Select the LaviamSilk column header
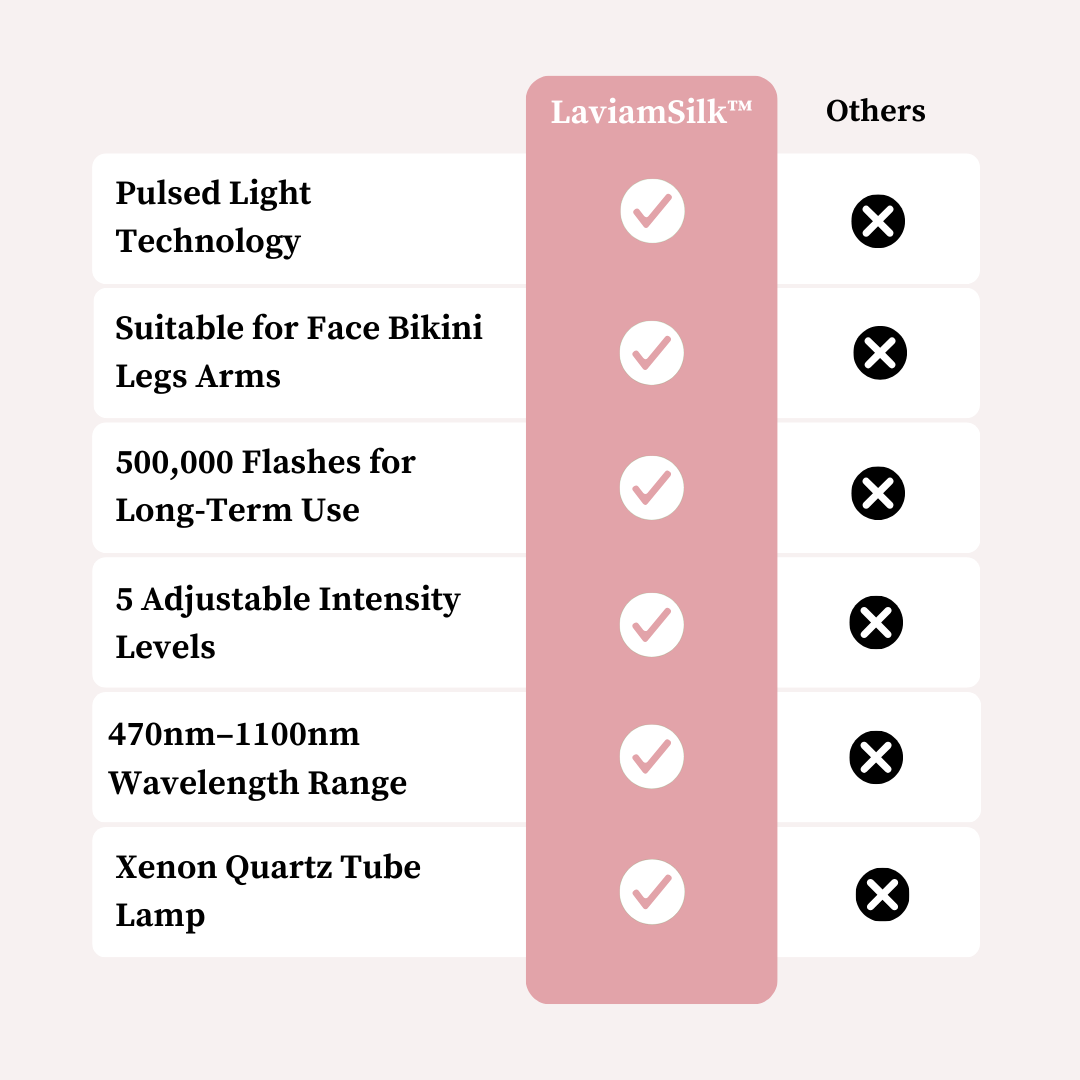1080x1080 pixels. tap(651, 111)
